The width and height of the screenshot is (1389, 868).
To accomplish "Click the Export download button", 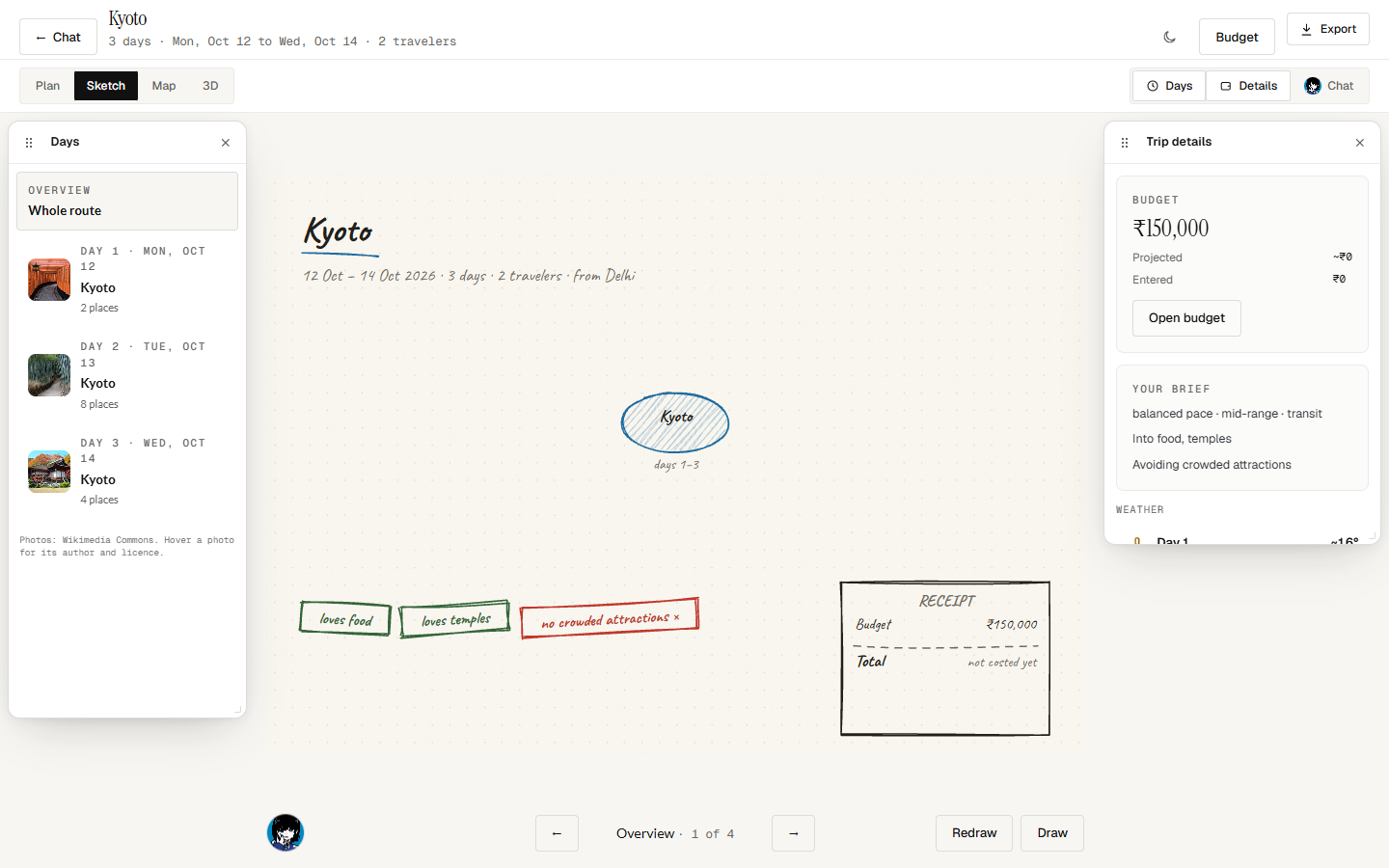I will click(1328, 29).
